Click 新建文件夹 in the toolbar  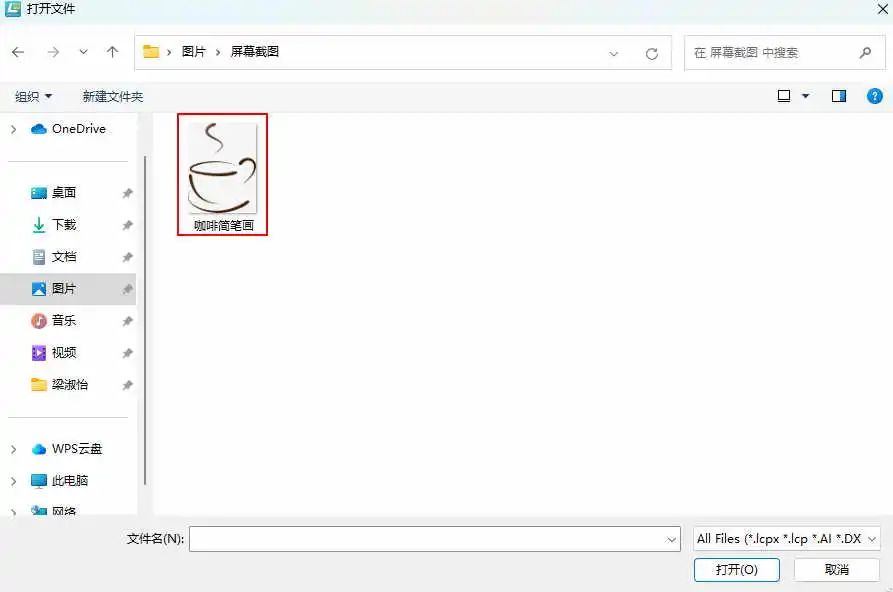[113, 97]
